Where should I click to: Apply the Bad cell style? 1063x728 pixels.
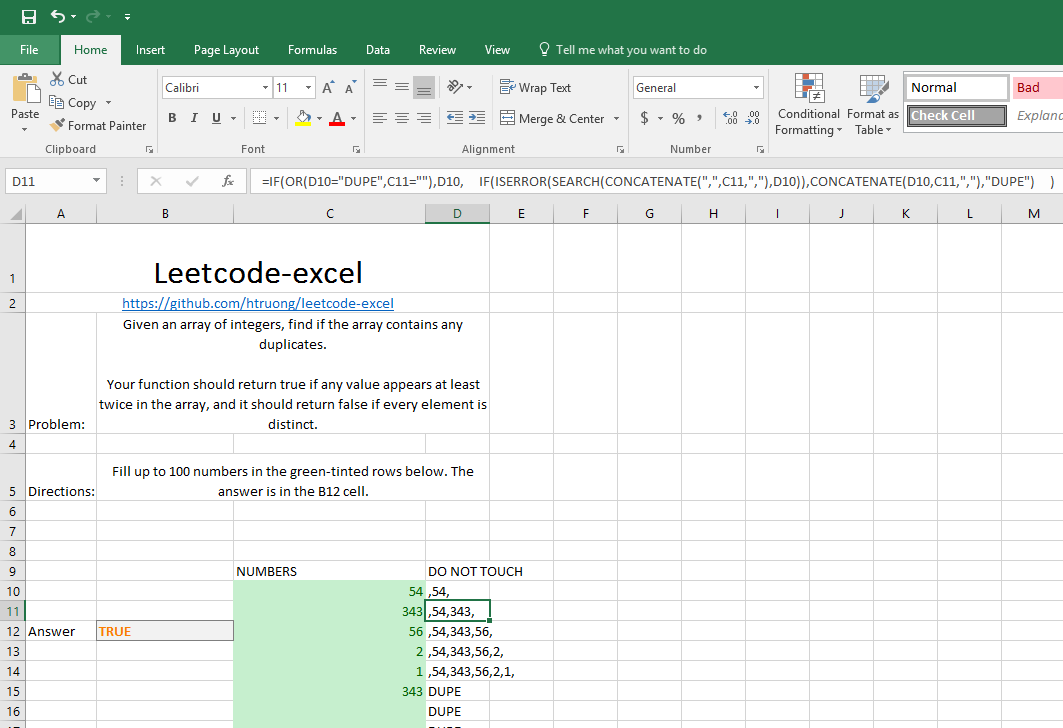(1037, 87)
